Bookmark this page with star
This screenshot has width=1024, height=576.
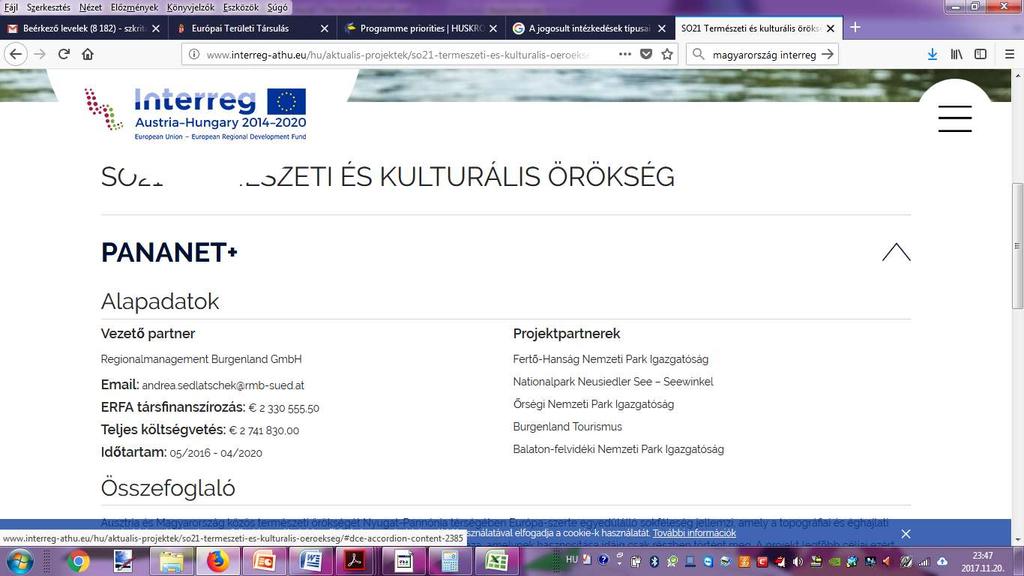(667, 54)
